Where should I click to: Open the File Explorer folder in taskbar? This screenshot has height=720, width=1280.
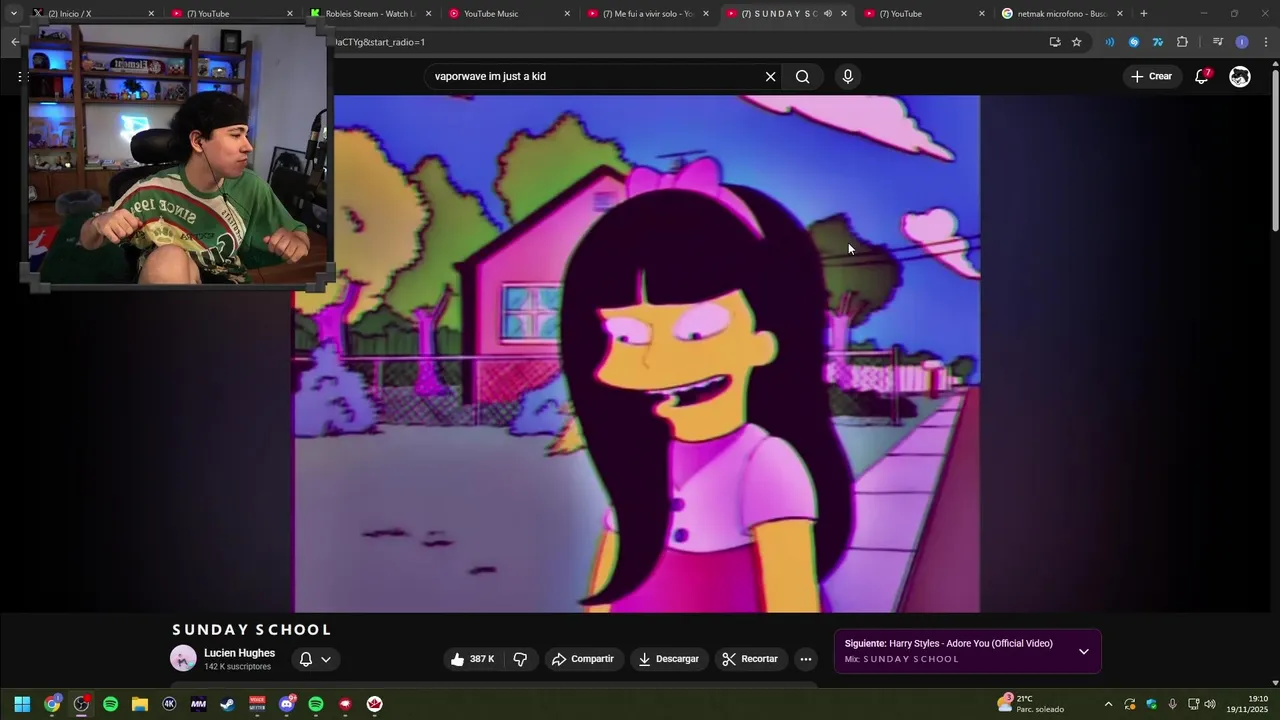(140, 704)
